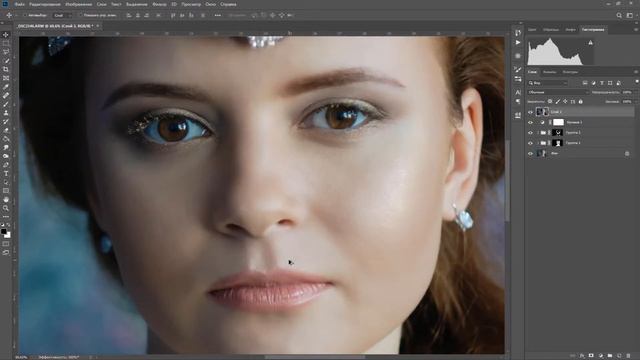
Task: Select the Healing Brush tool
Action: [6, 96]
